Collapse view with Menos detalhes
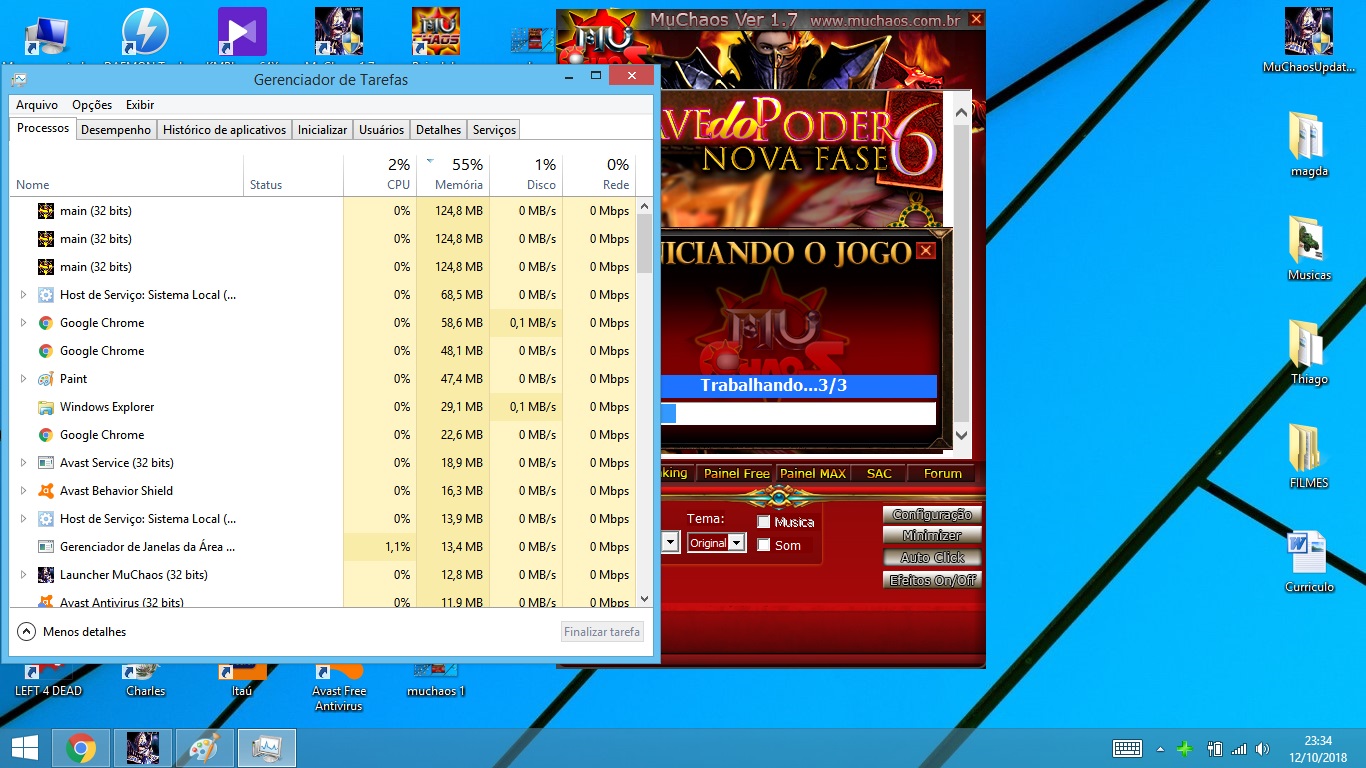This screenshot has width=1366, height=768. 72,632
